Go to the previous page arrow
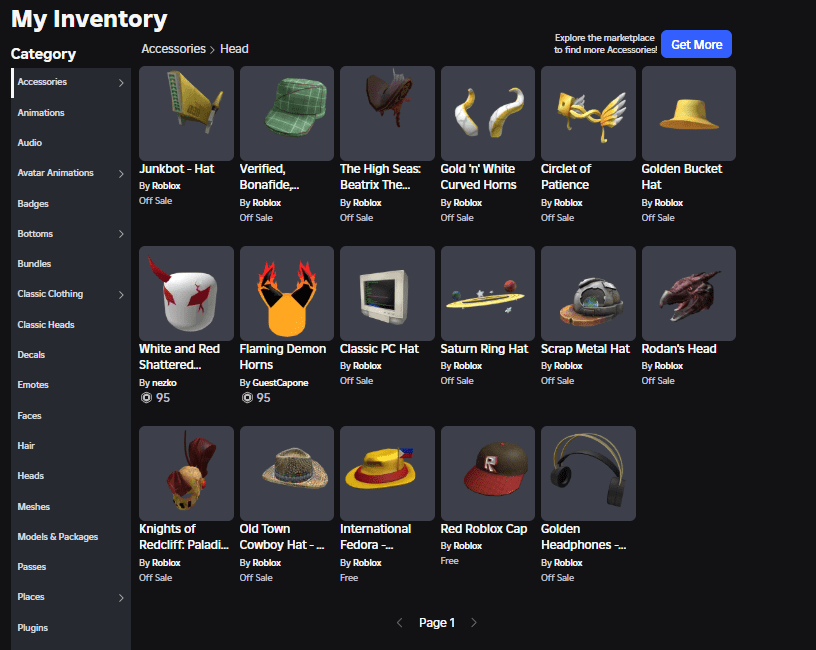 pos(400,622)
